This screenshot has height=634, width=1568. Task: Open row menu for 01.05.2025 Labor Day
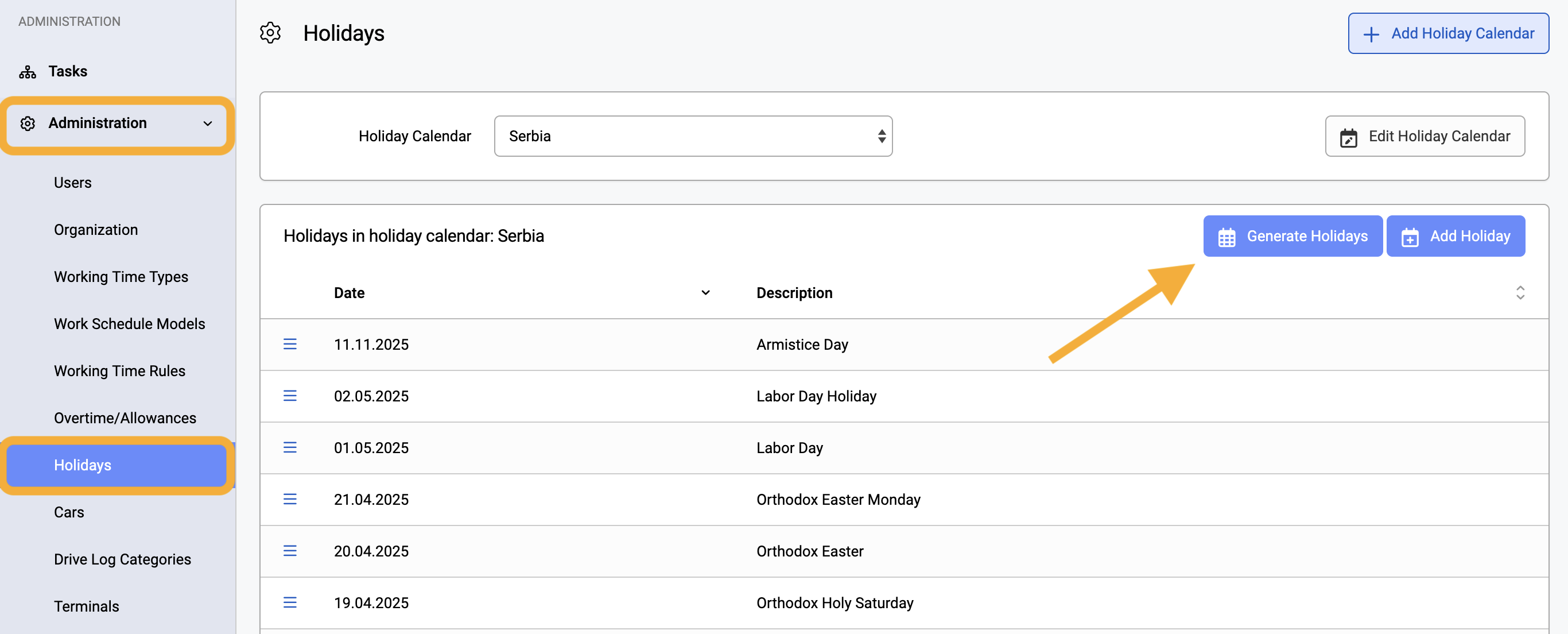coord(290,447)
